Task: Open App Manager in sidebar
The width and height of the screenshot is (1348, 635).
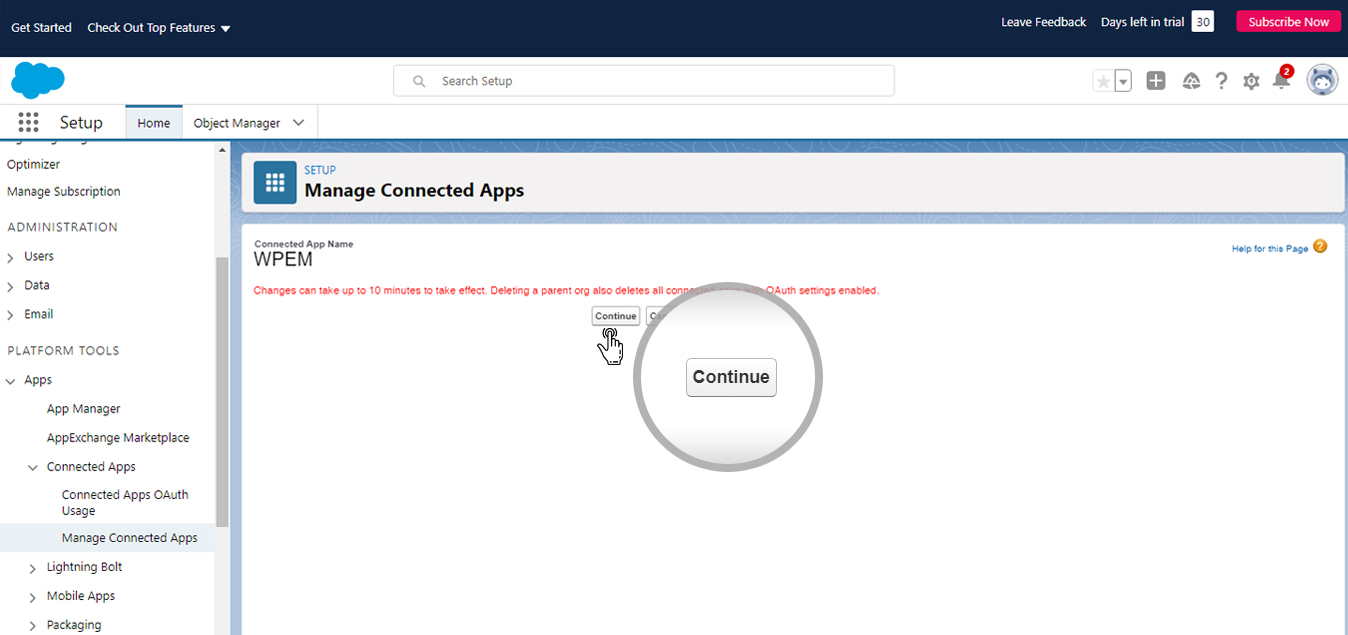Action: 83,409
